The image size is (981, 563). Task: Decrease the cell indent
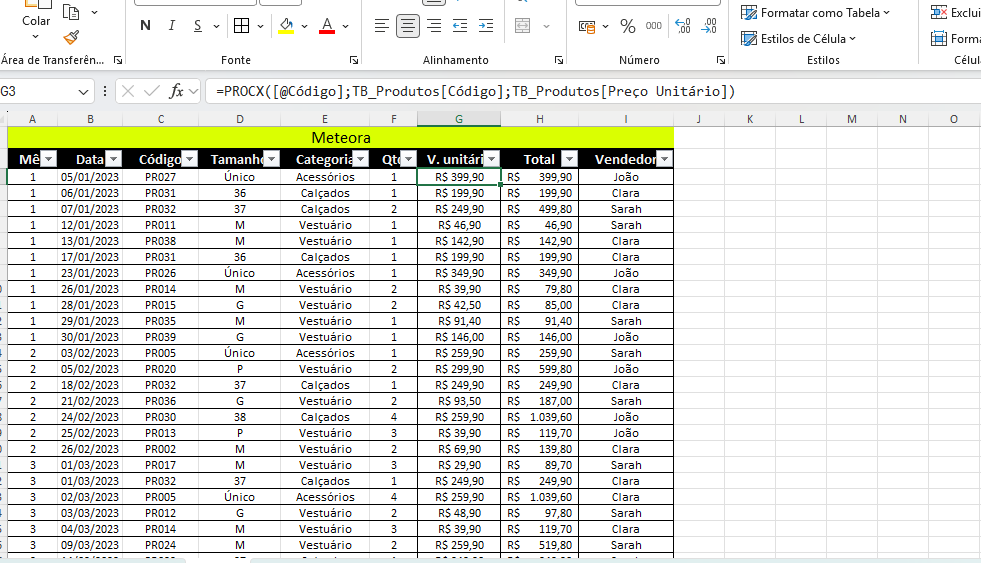[x=460, y=26]
